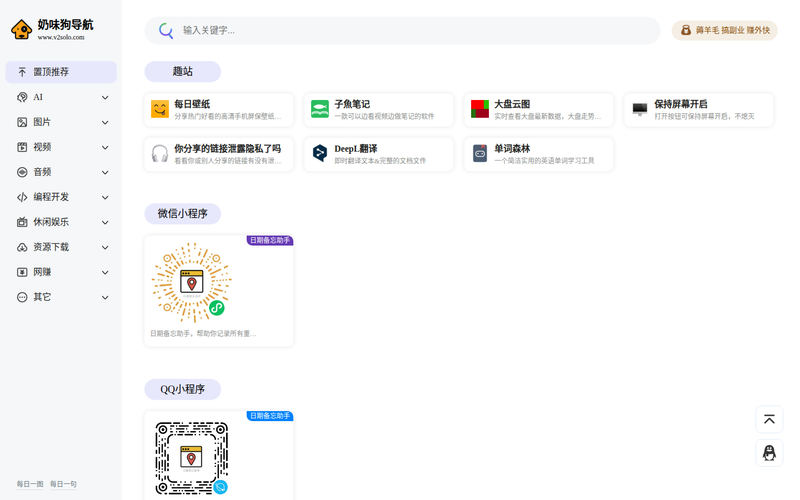Click the QQ penguin contact icon
Screen dimensions: 800x500
(769, 453)
